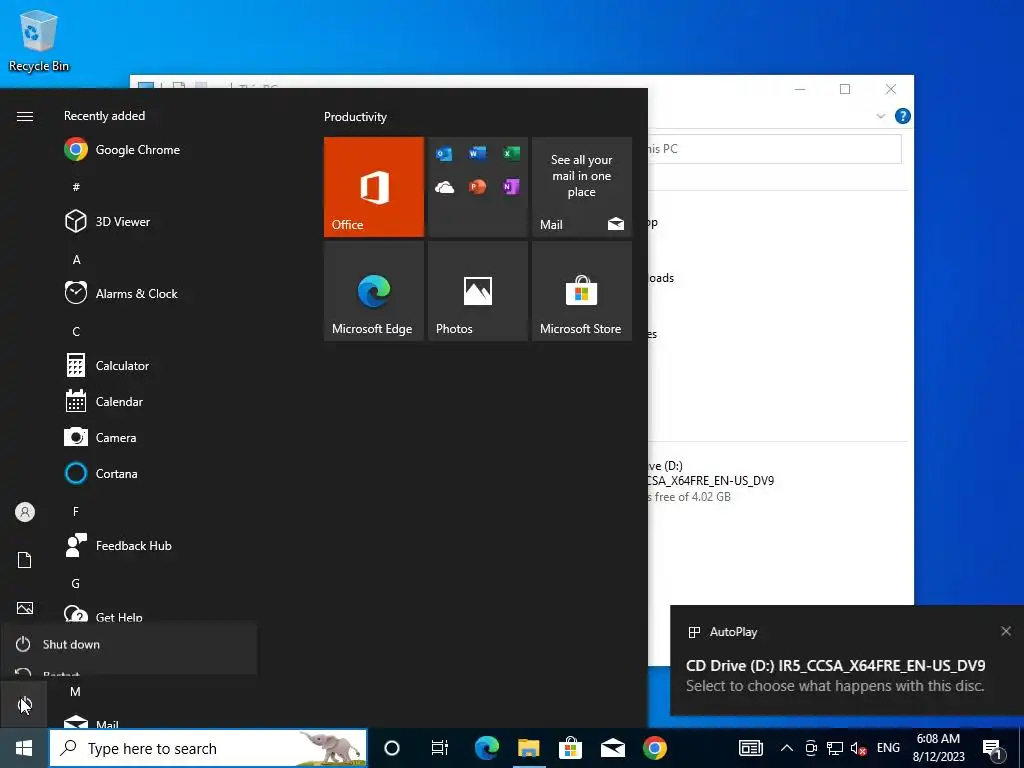
Task: Click the M section header
Action: pyautogui.click(x=75, y=692)
